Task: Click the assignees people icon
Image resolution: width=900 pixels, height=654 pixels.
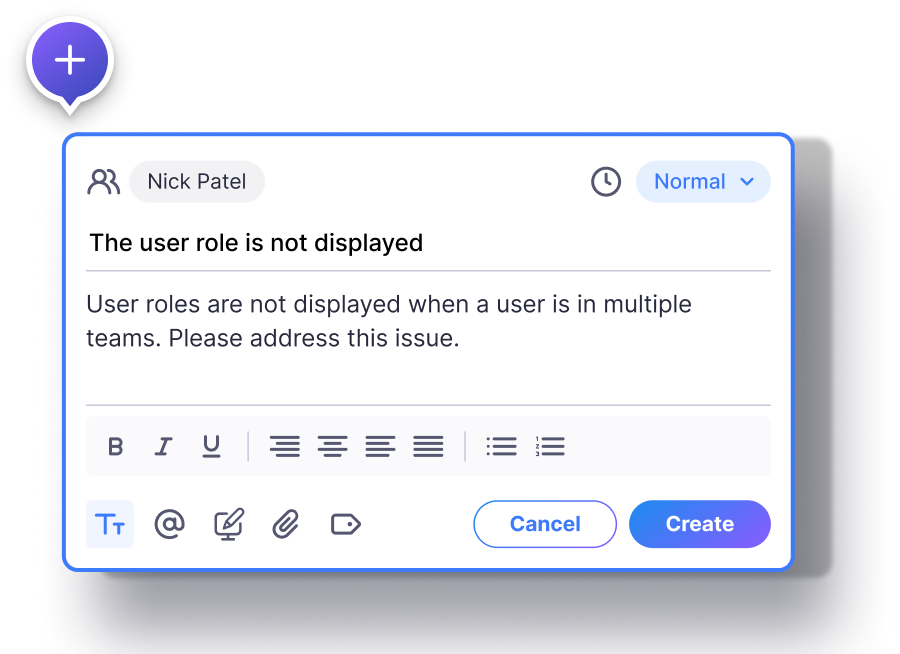Action: pyautogui.click(x=103, y=182)
